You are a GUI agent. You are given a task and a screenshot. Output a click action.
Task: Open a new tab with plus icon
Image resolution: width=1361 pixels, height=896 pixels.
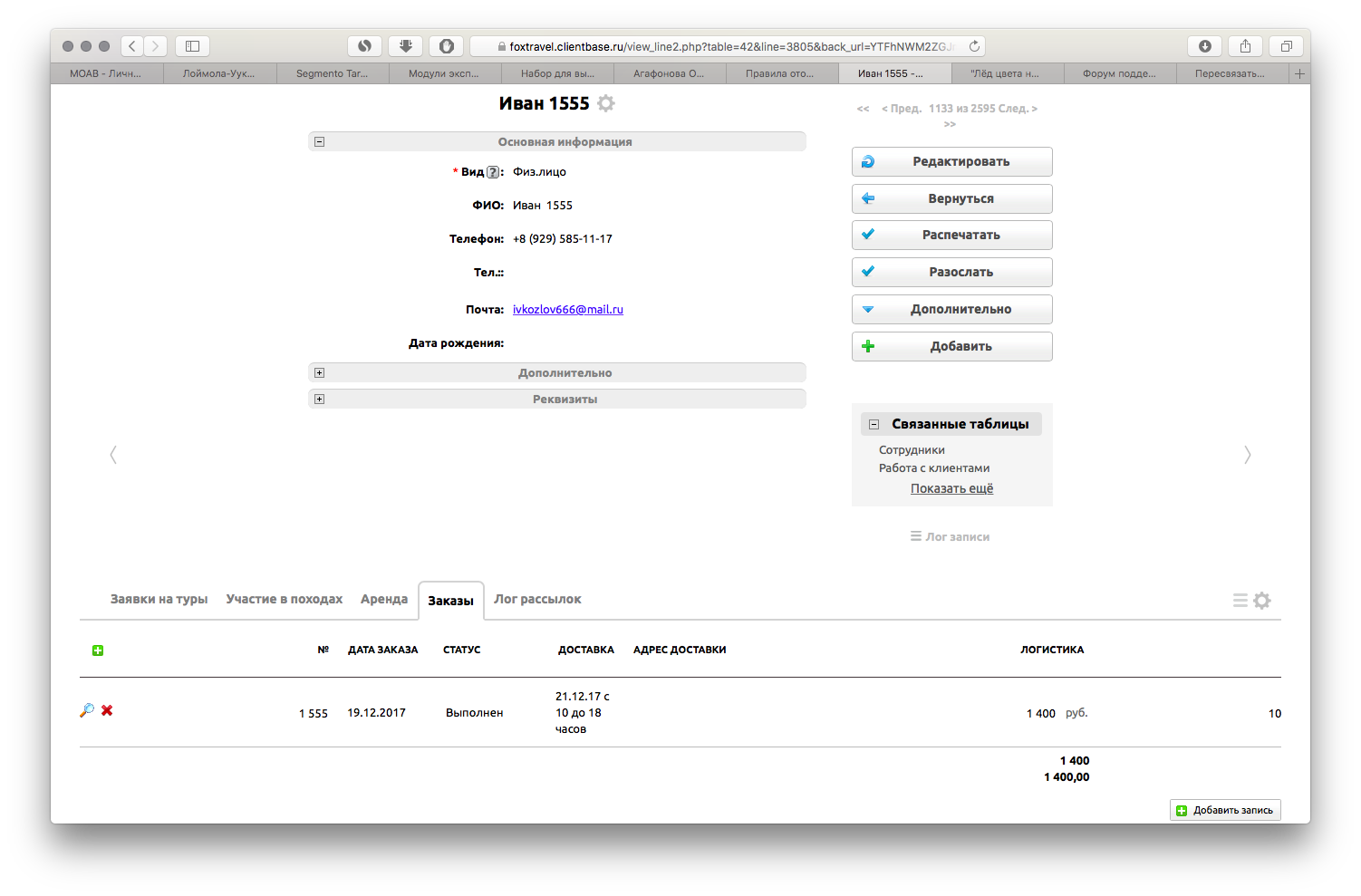click(x=1299, y=73)
